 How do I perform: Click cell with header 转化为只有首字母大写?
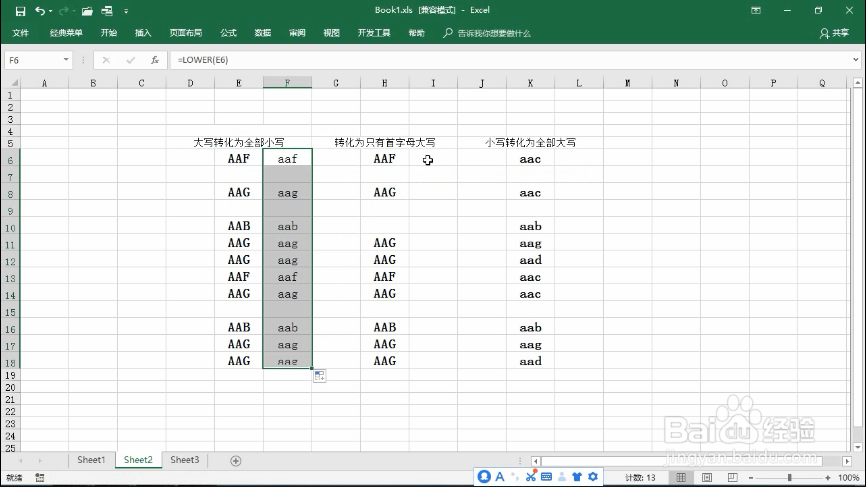pyautogui.click(x=384, y=142)
